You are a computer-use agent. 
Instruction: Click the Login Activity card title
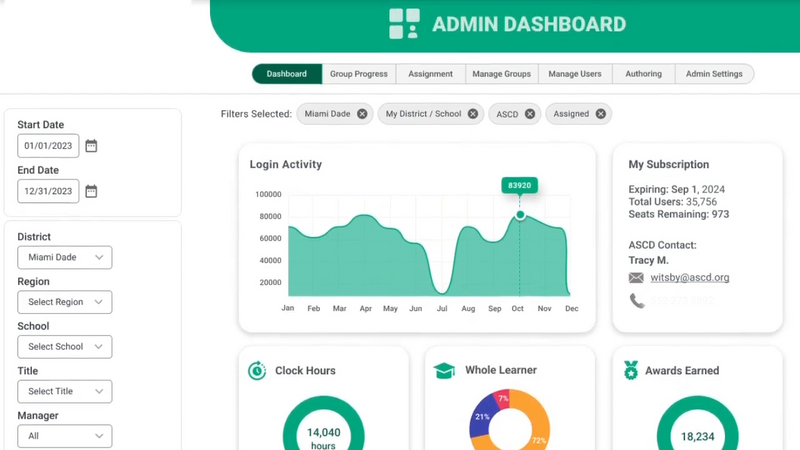coord(286,164)
